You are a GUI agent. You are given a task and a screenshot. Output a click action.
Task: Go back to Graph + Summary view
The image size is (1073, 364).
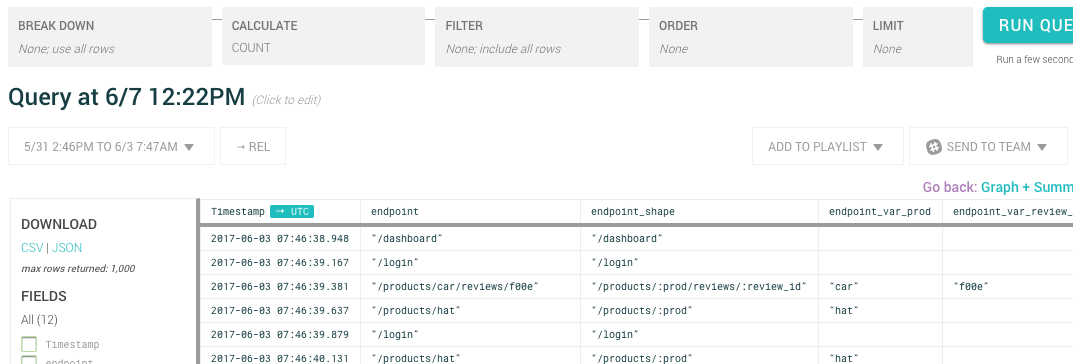(1026, 187)
